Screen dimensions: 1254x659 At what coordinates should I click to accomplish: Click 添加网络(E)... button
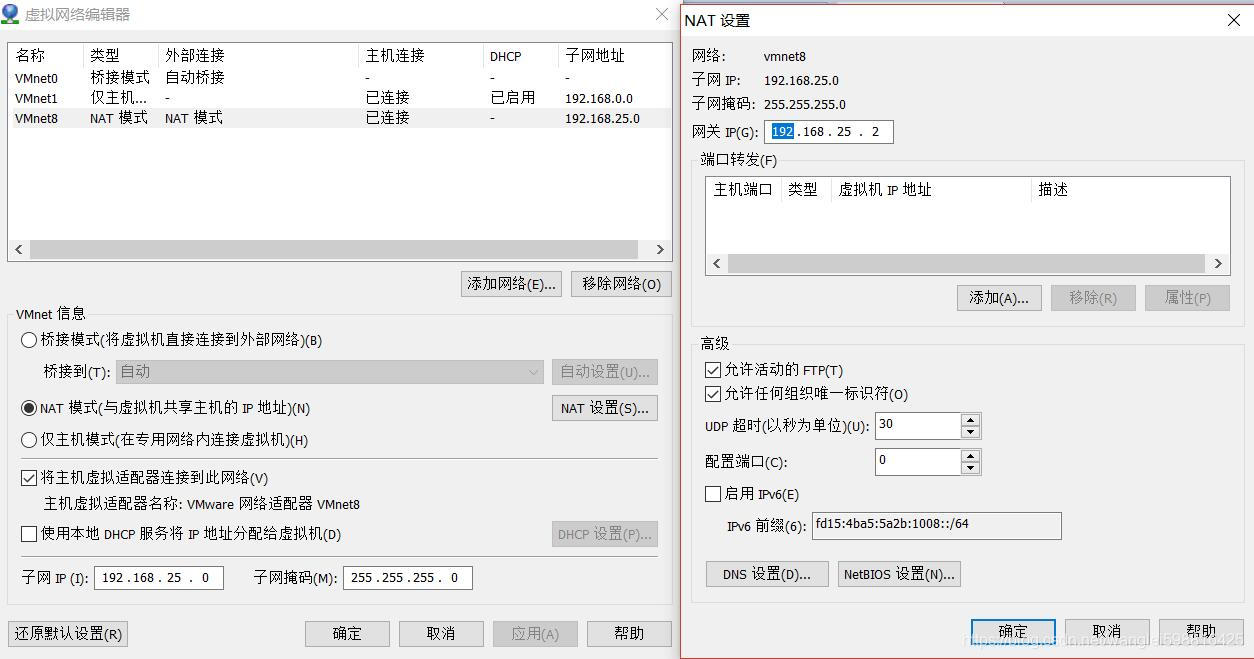(511, 284)
